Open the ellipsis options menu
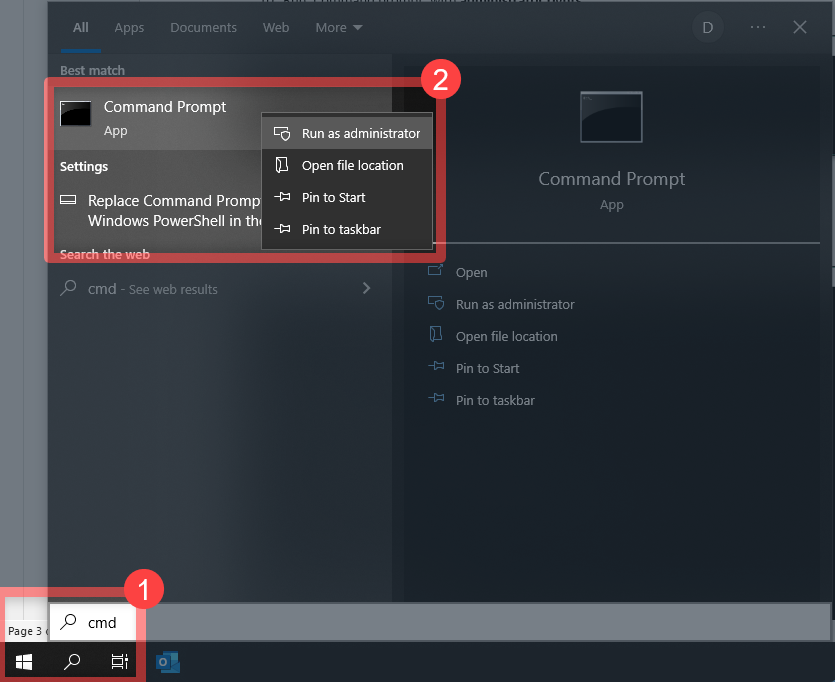 [x=757, y=27]
